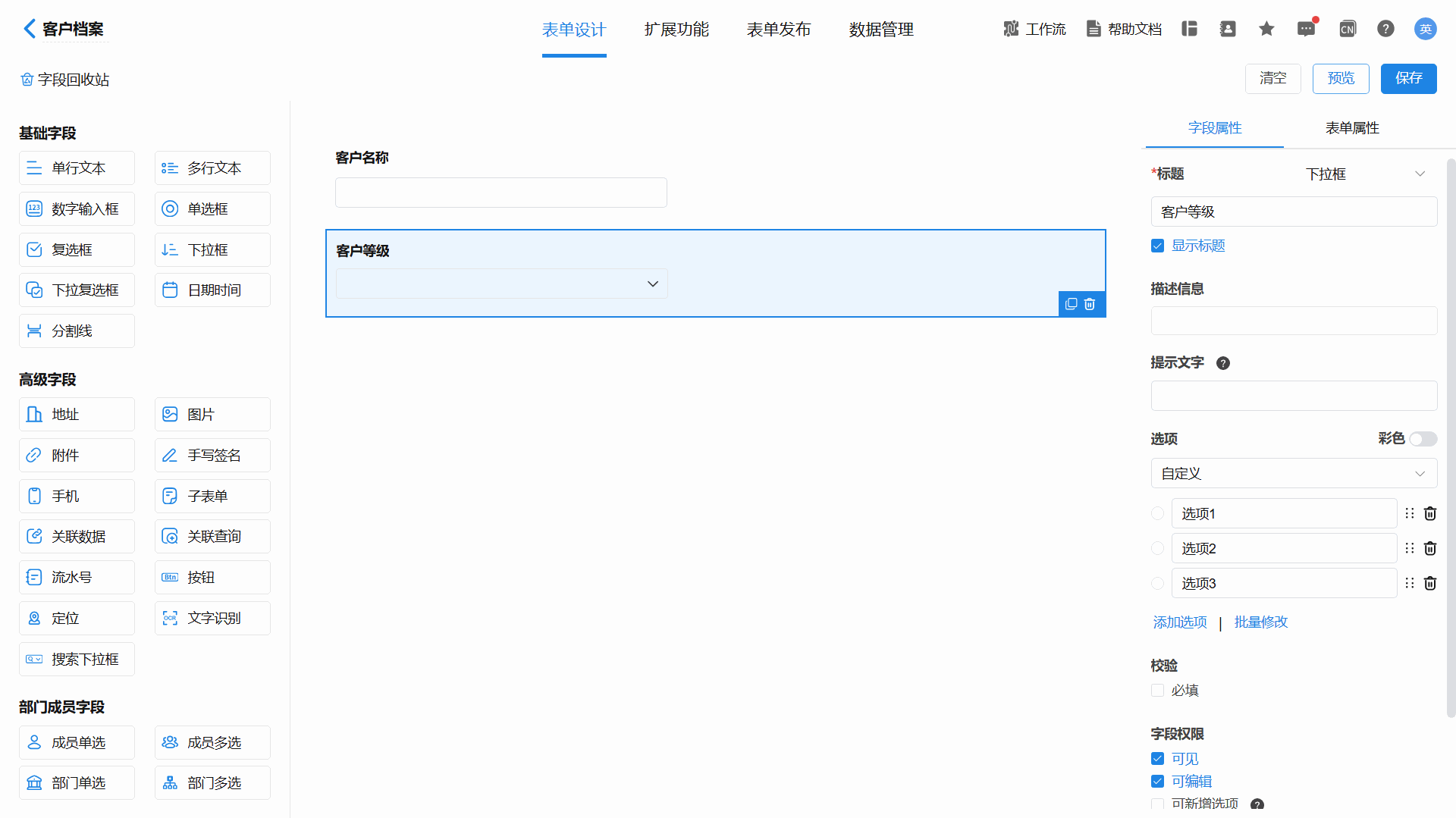Add a 手写签名 field

(212, 455)
